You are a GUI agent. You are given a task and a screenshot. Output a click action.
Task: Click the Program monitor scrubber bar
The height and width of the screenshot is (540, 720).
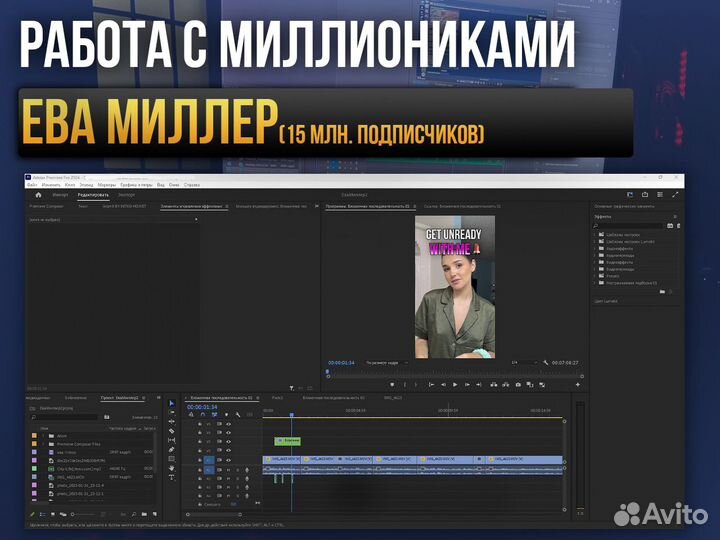(455, 377)
